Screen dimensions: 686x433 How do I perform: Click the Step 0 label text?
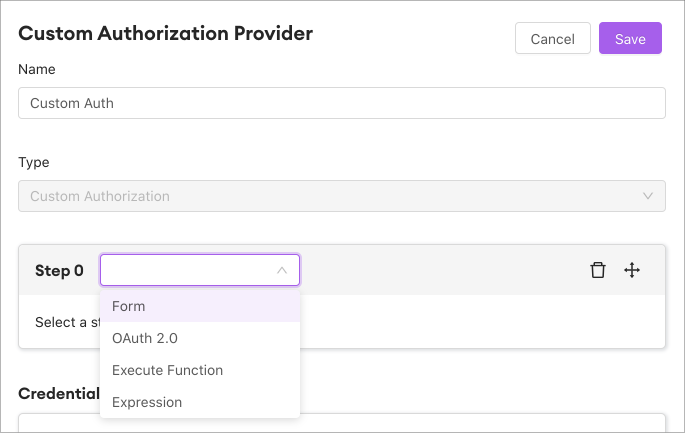[x=59, y=271]
